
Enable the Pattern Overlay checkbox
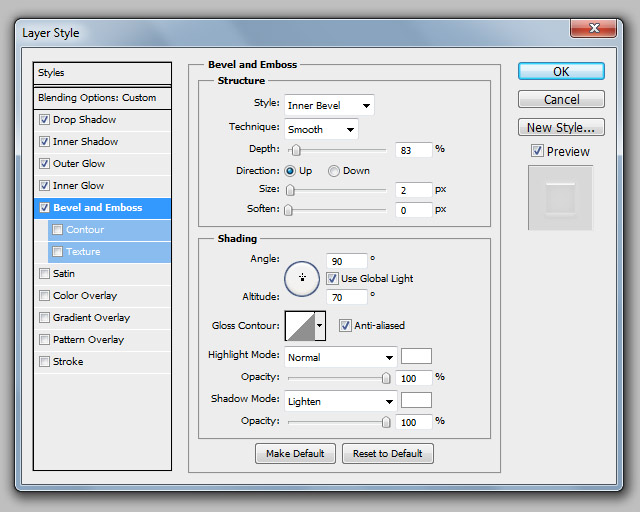tap(44, 340)
